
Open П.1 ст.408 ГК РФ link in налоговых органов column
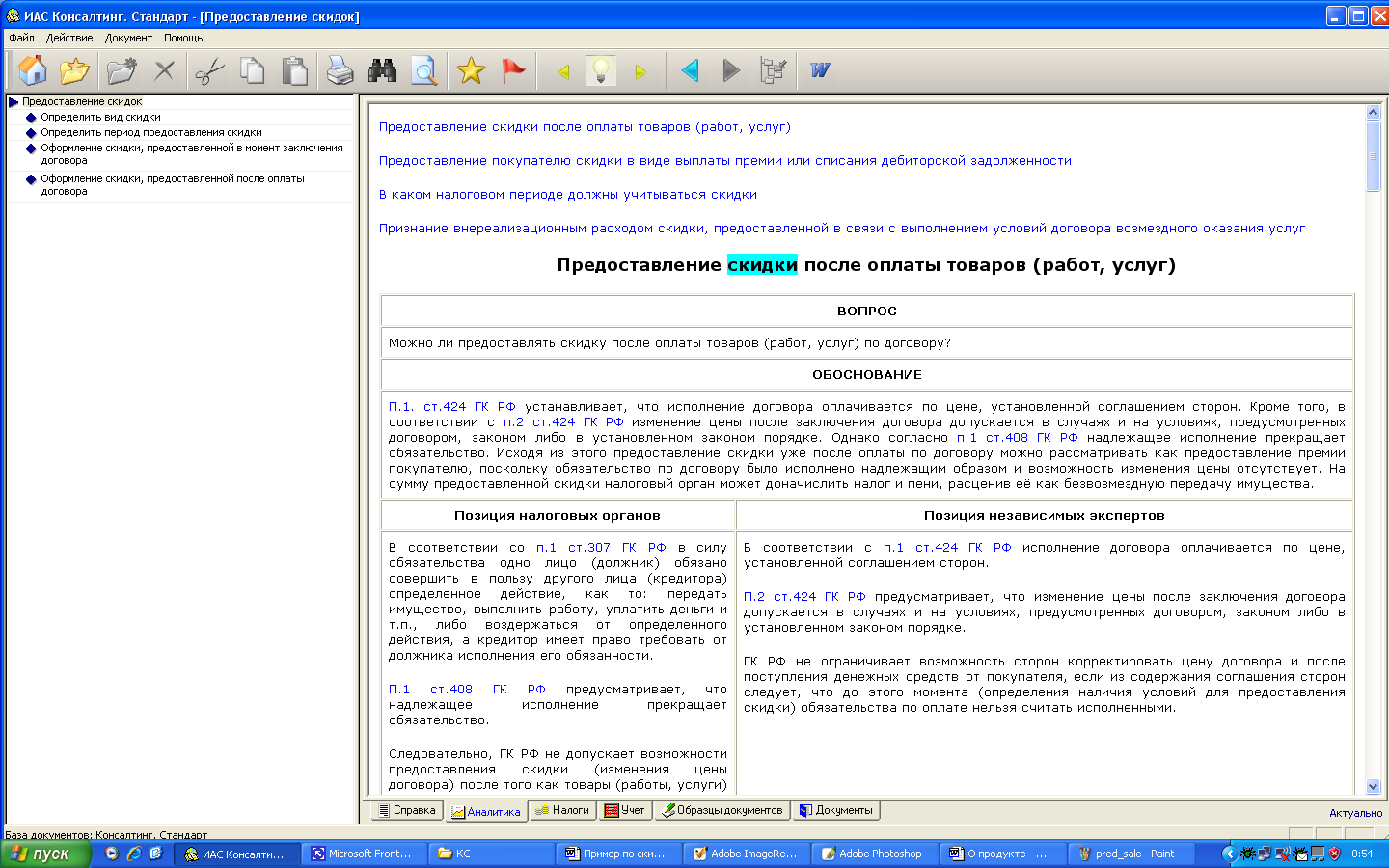click(x=467, y=689)
